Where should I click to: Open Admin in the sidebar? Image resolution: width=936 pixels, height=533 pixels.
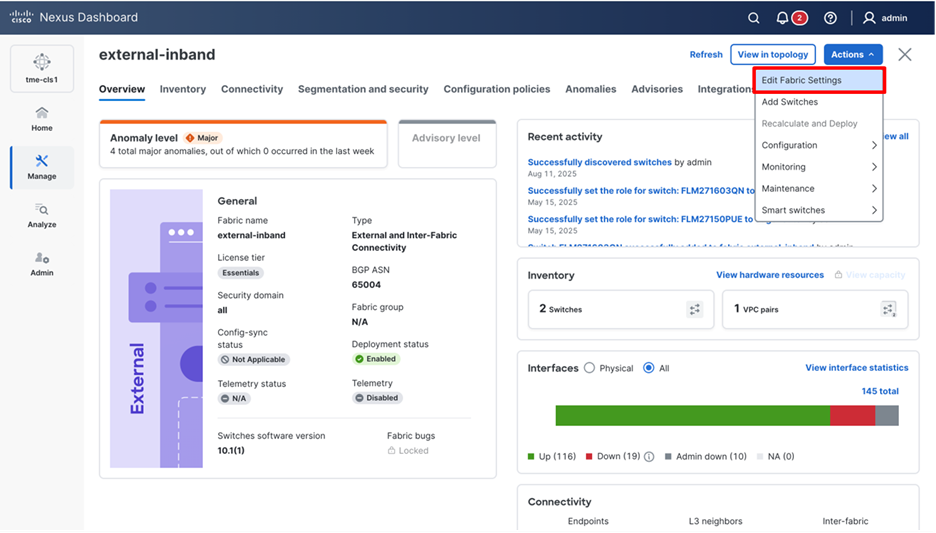[x=42, y=264]
